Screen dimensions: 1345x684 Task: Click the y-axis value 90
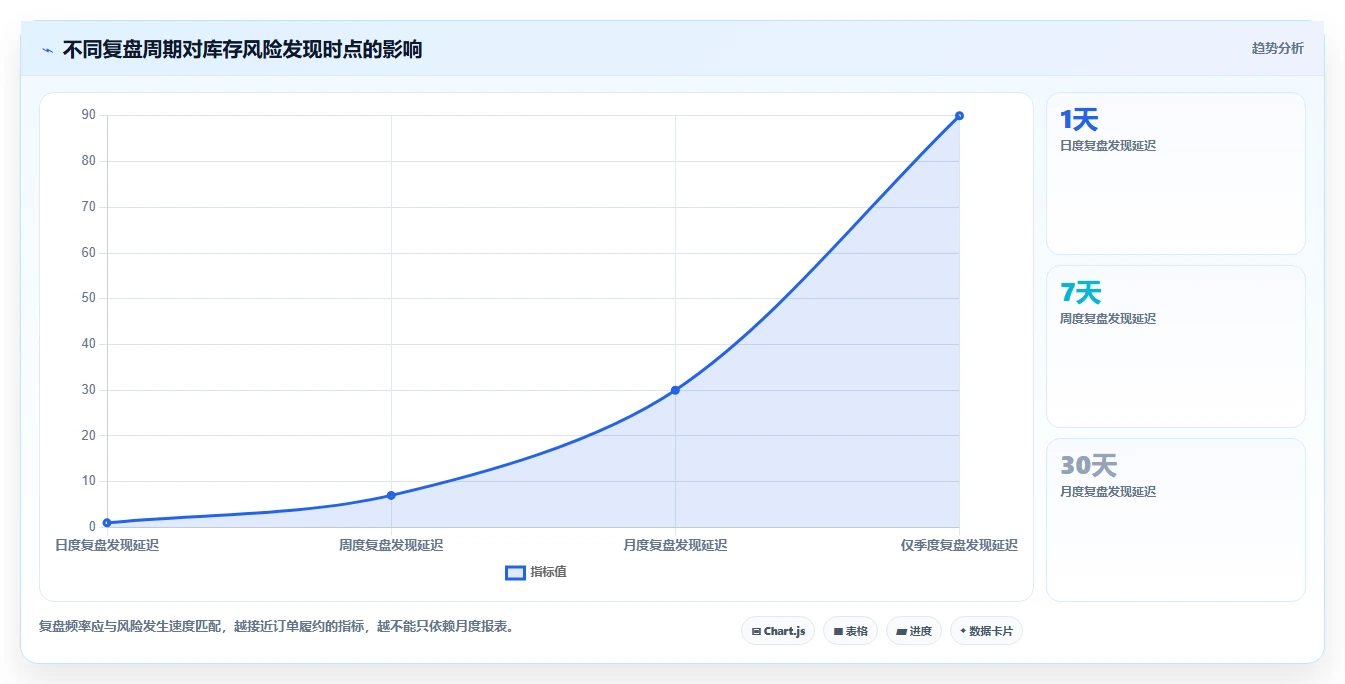89,115
